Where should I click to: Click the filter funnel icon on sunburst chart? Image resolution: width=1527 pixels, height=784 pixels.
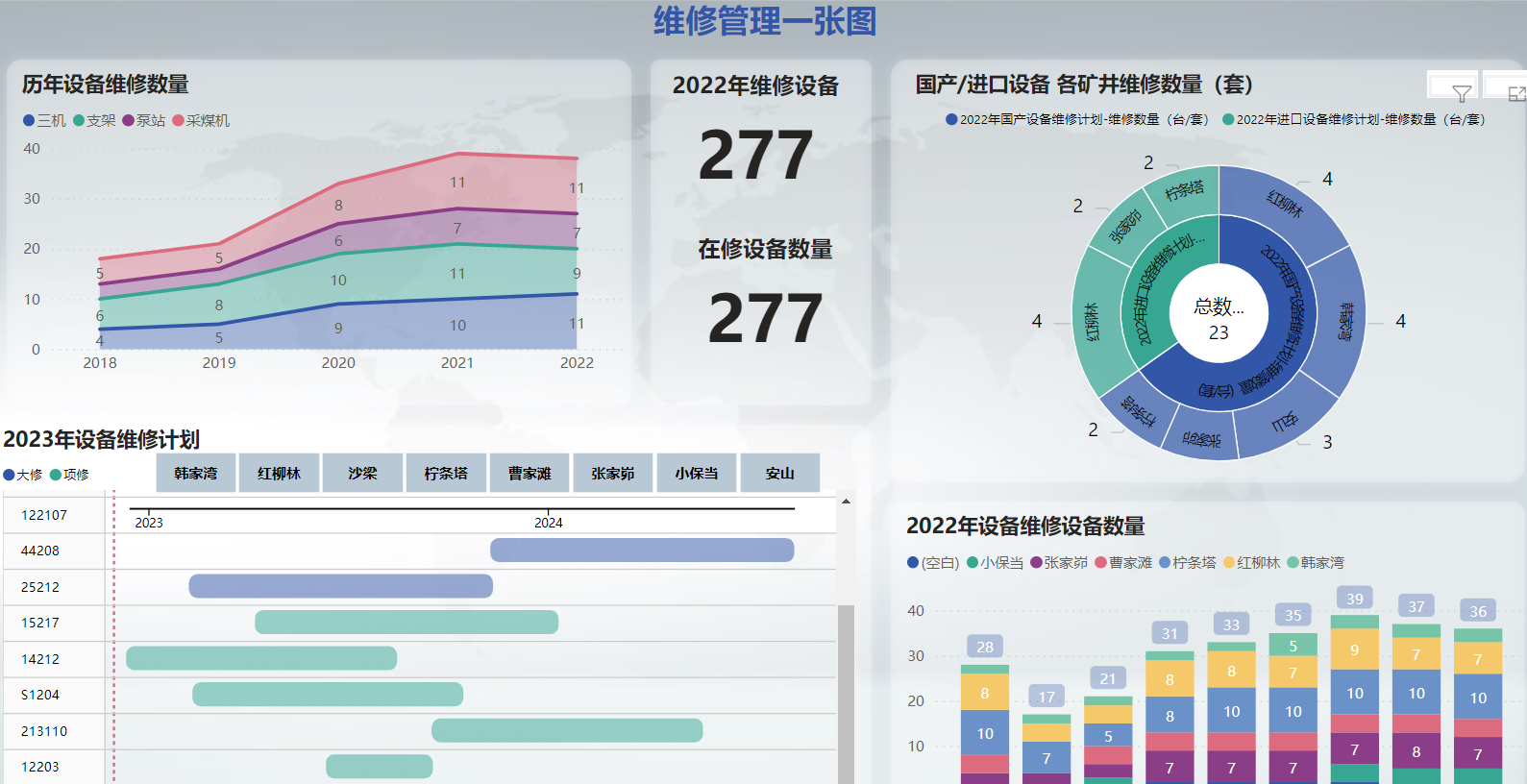point(1462,93)
